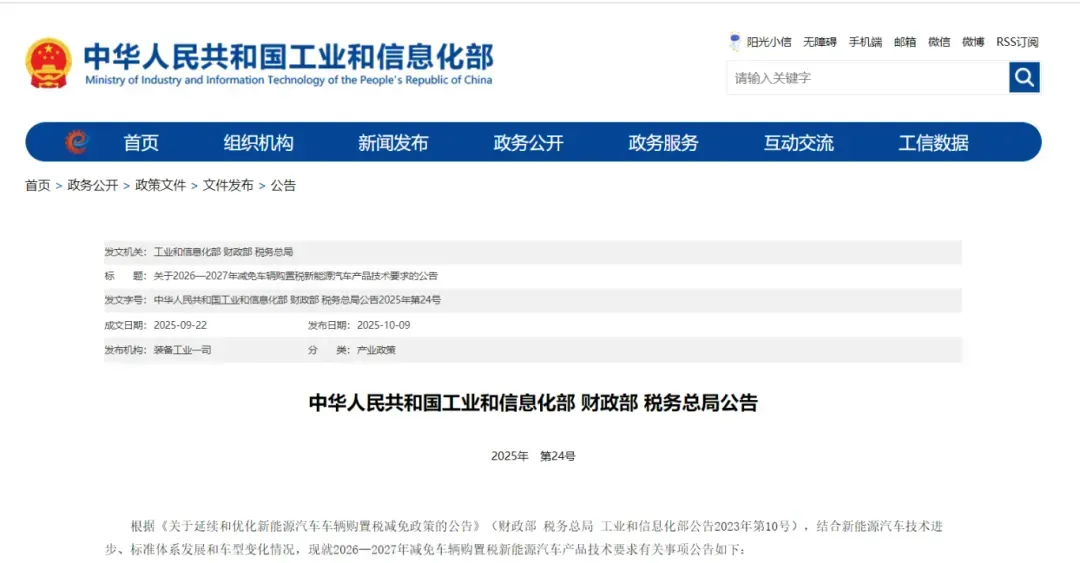Go to 文件发布 via breadcrumb
This screenshot has height=563, width=1080.
point(228,185)
